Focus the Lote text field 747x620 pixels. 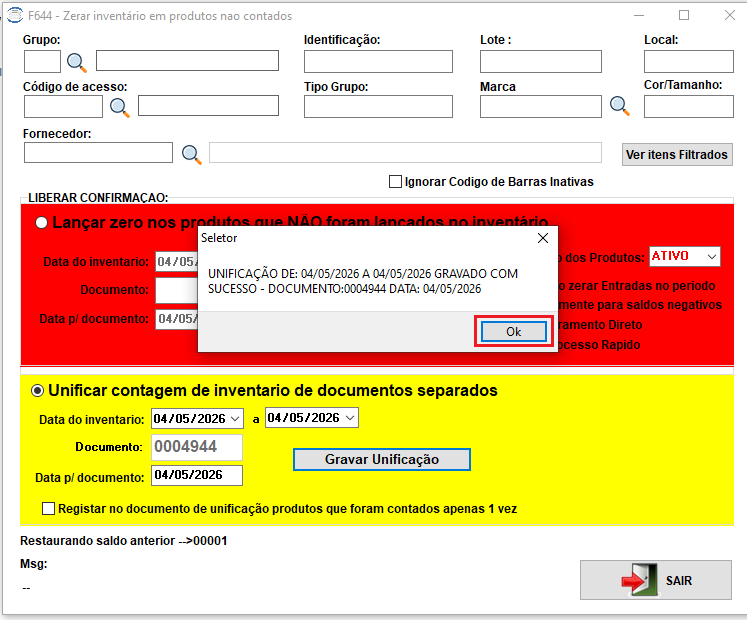[541, 61]
